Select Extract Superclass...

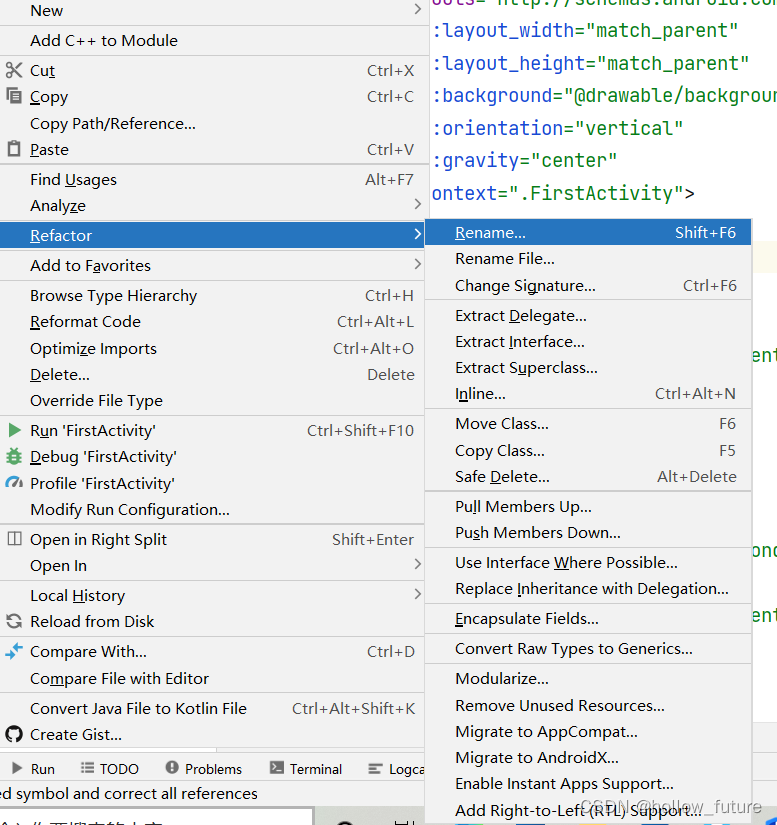pyautogui.click(x=588, y=368)
